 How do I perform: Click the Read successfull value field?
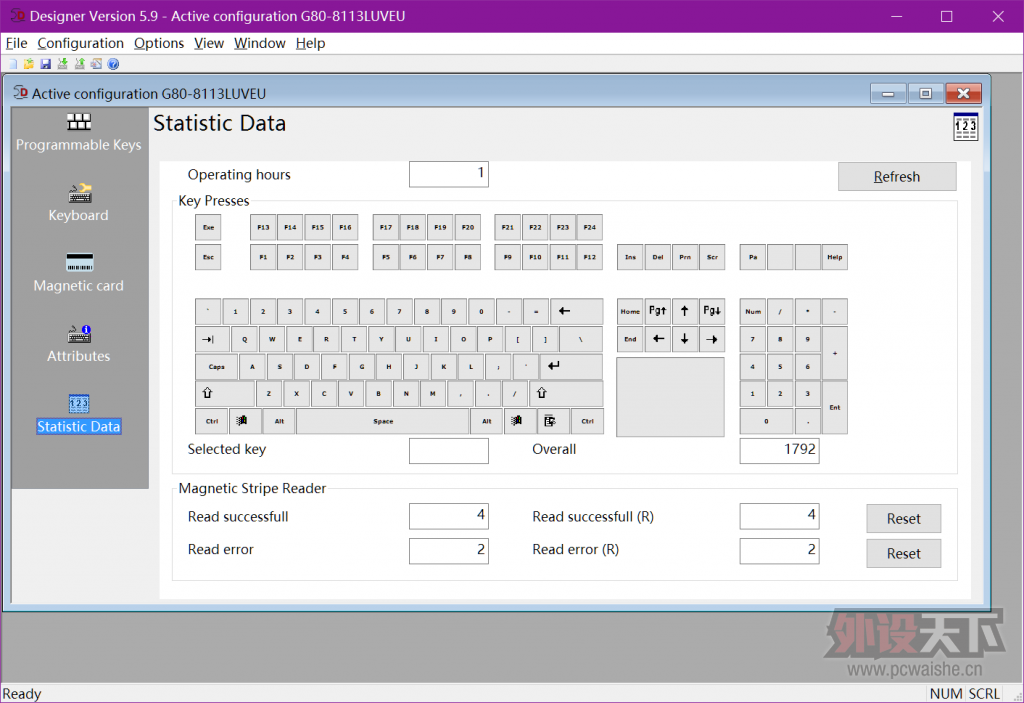point(449,516)
